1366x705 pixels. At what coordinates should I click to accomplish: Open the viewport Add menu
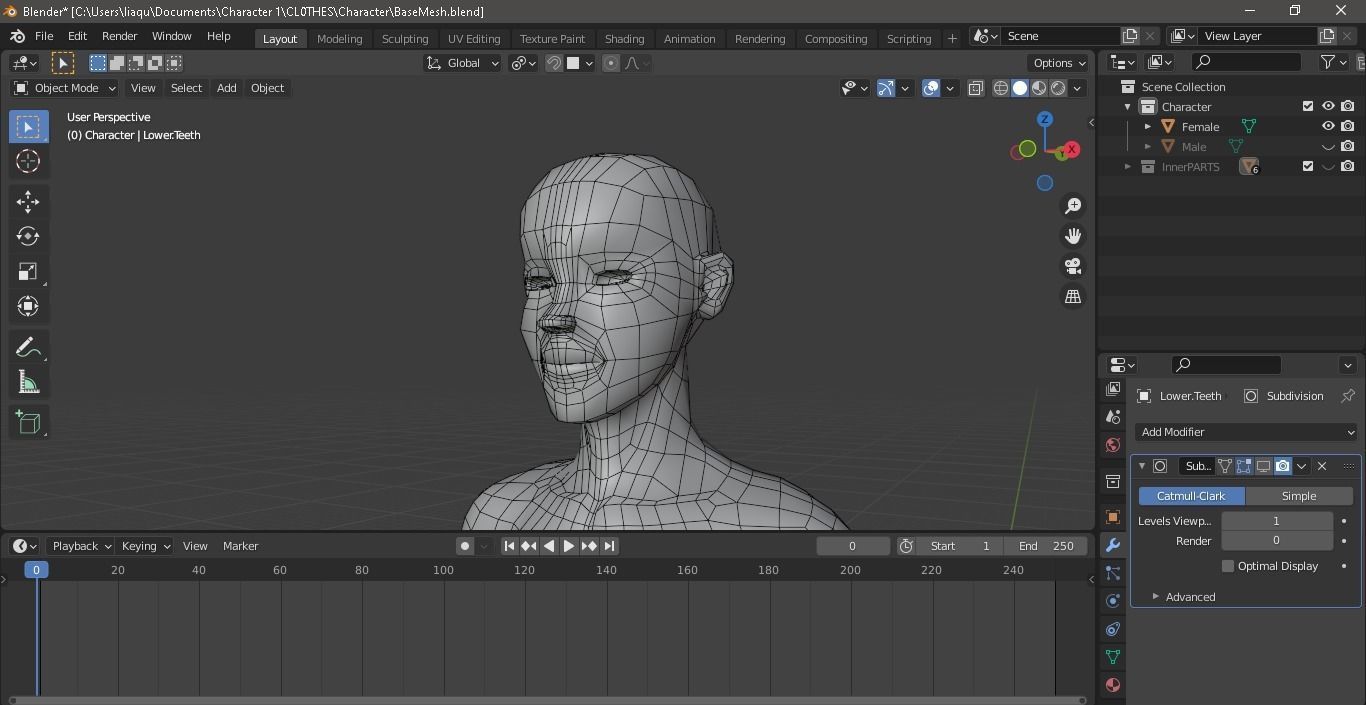point(226,88)
